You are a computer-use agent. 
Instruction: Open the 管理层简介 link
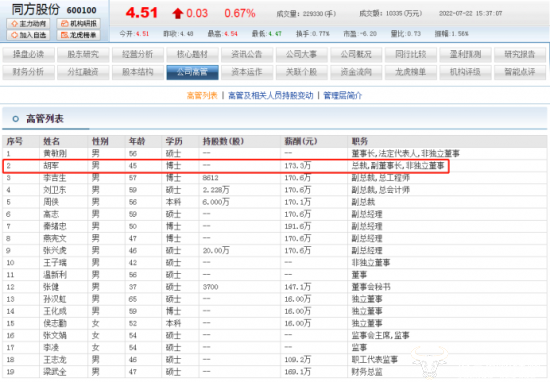[342, 95]
